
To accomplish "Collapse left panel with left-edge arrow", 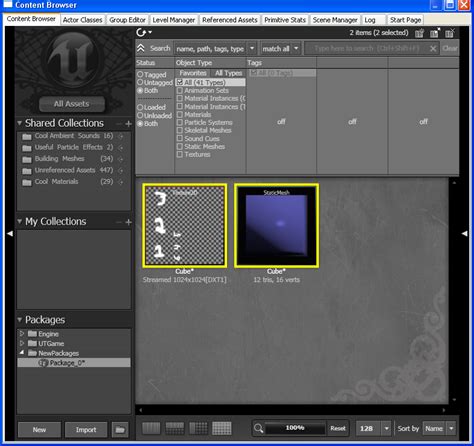I will coord(10,234).
